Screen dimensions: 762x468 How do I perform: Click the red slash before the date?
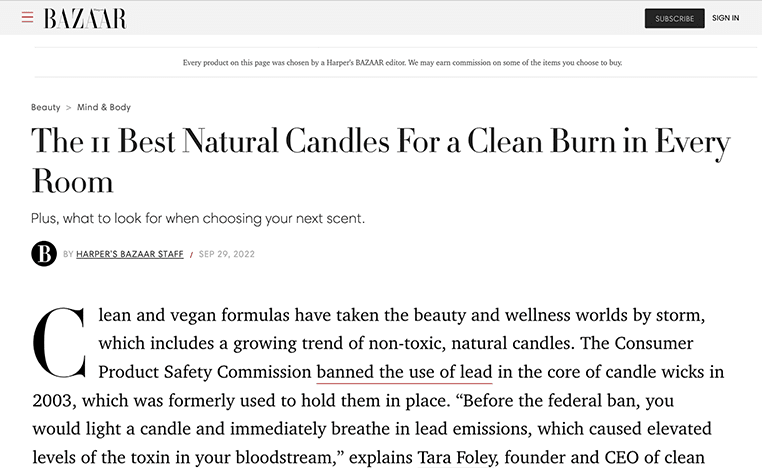pos(191,255)
